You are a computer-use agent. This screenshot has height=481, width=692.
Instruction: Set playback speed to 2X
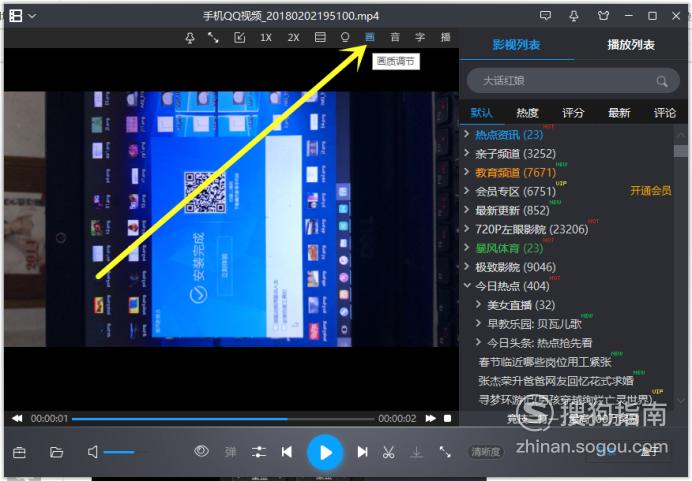(x=293, y=38)
